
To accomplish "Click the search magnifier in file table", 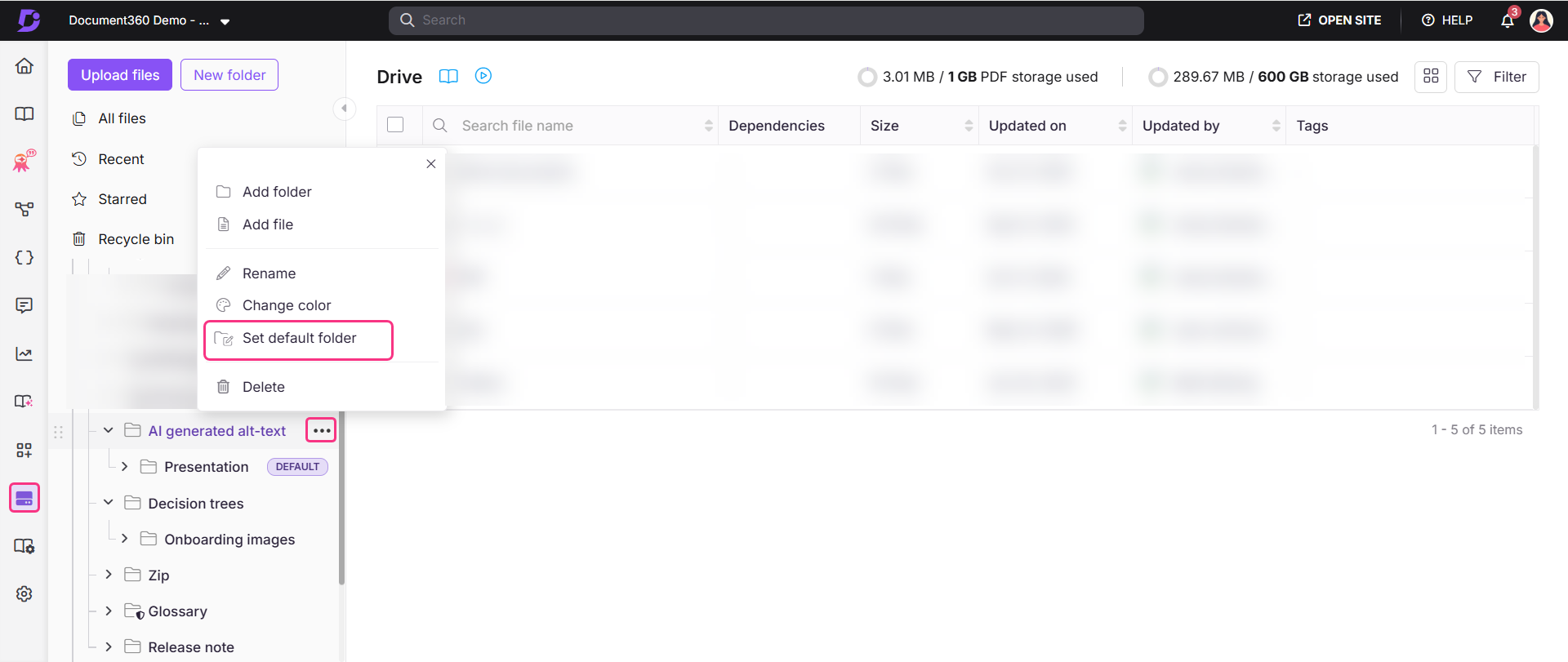I will [440, 126].
